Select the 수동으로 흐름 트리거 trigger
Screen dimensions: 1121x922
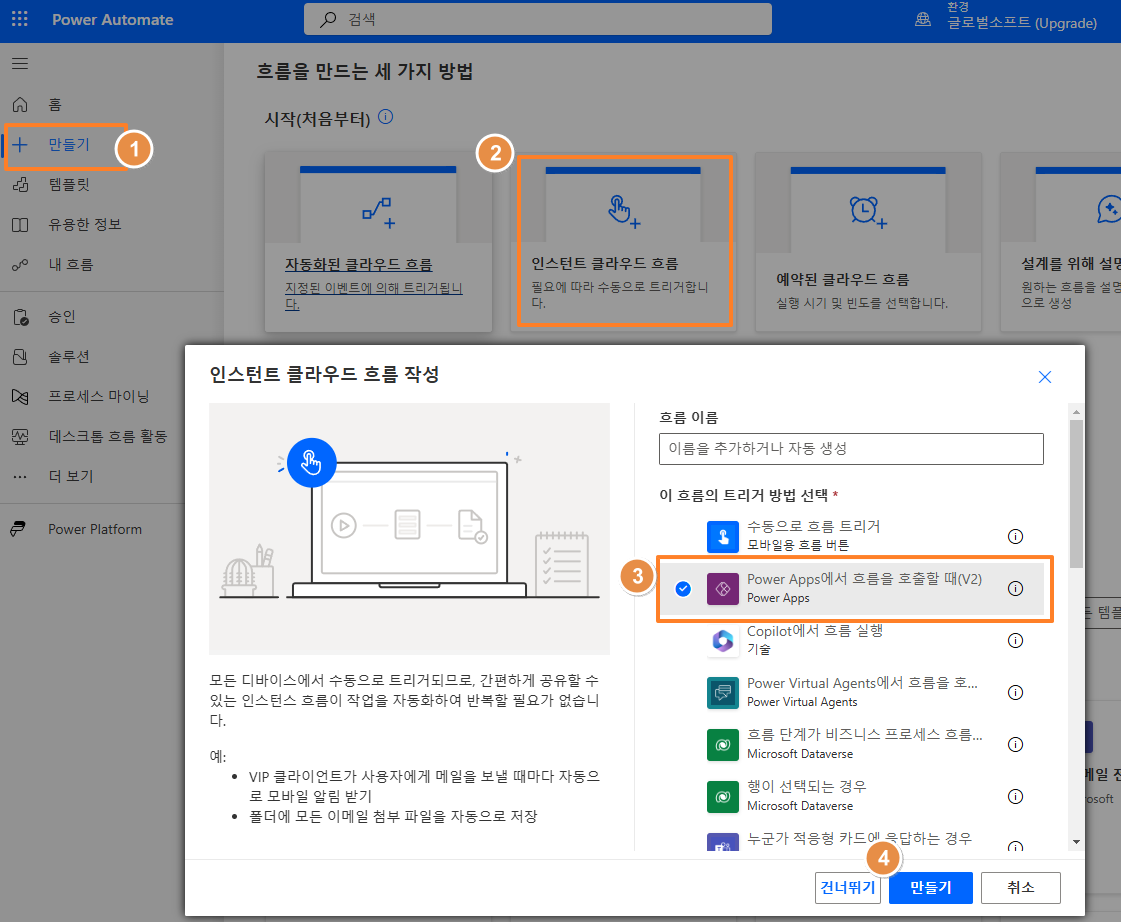(x=851, y=536)
